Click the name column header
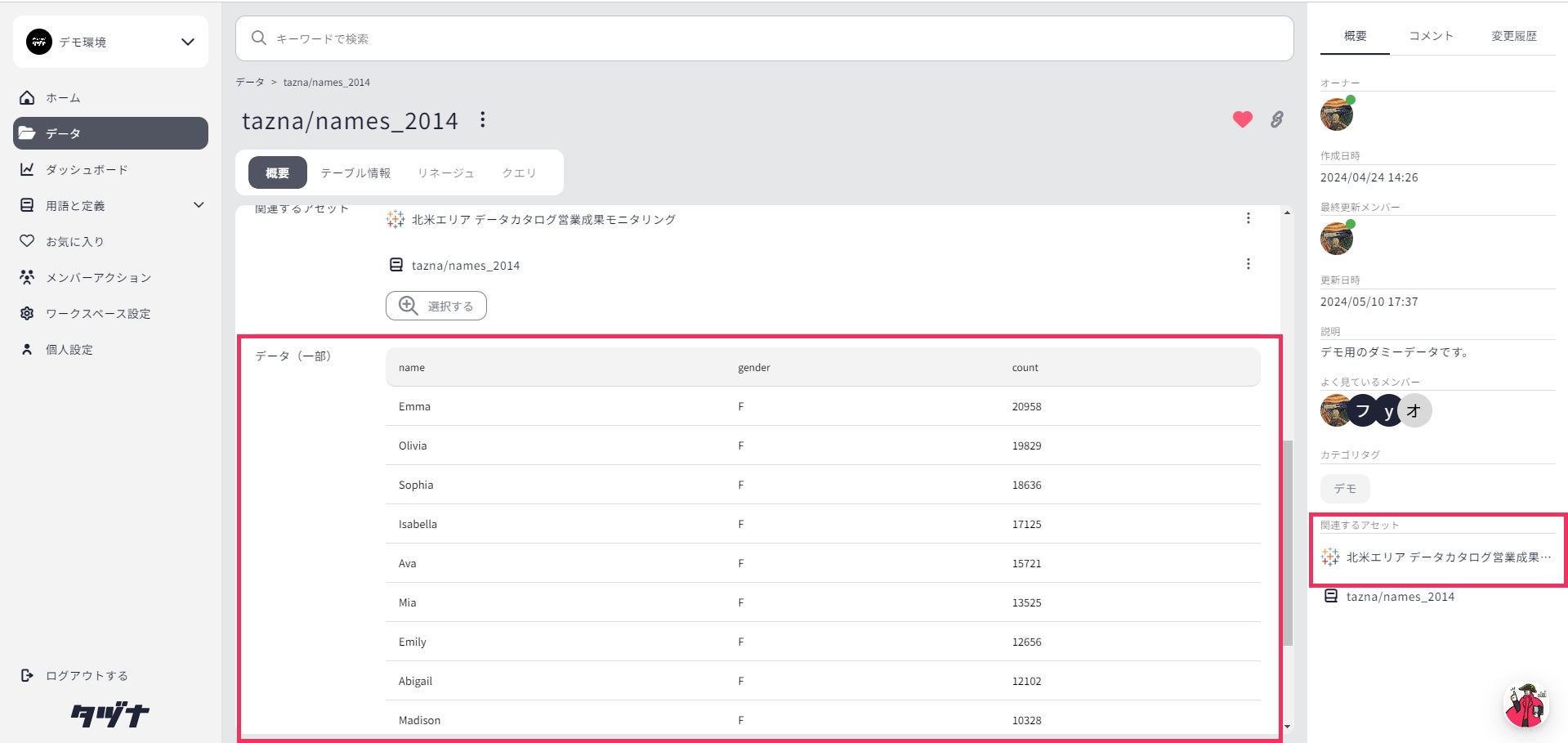 click(x=412, y=368)
